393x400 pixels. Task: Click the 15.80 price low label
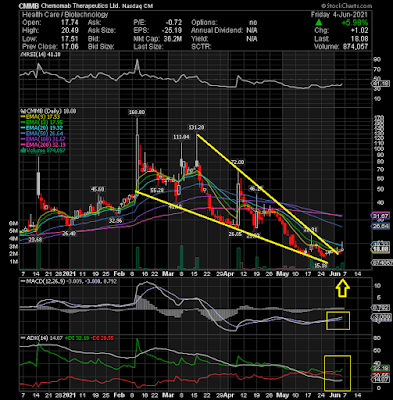(321, 266)
